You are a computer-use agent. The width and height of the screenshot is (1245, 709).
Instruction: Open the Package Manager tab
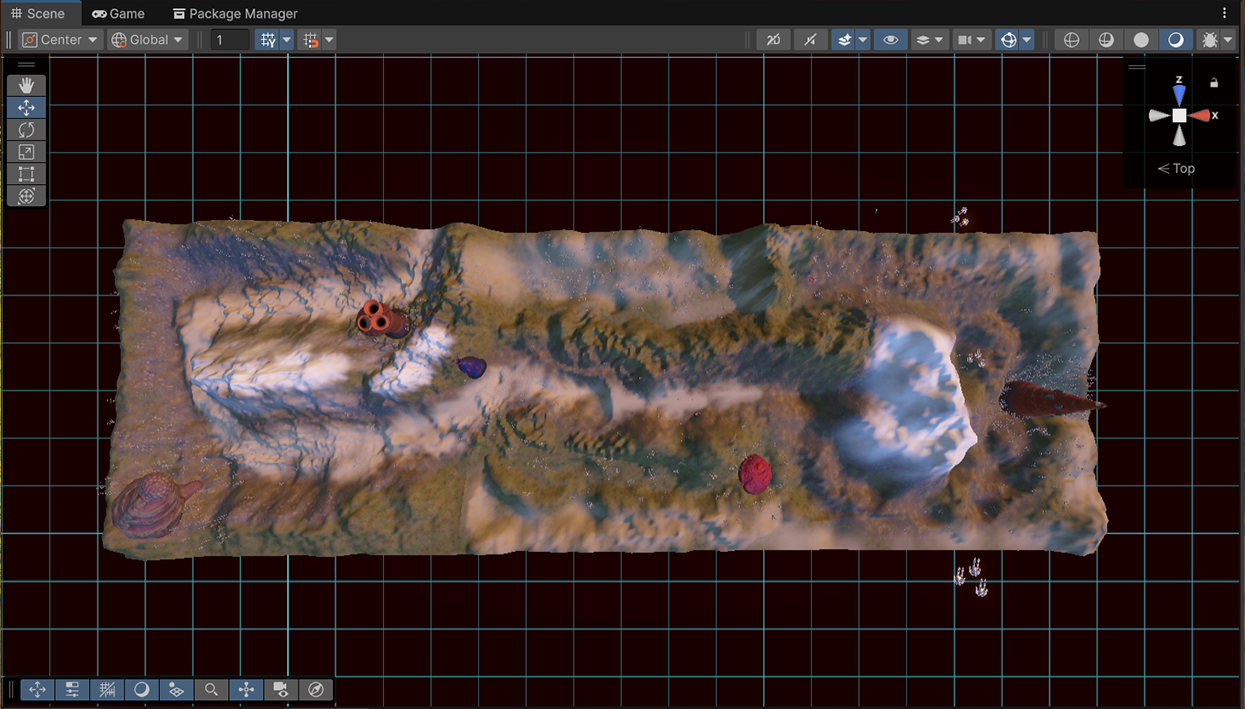click(235, 14)
